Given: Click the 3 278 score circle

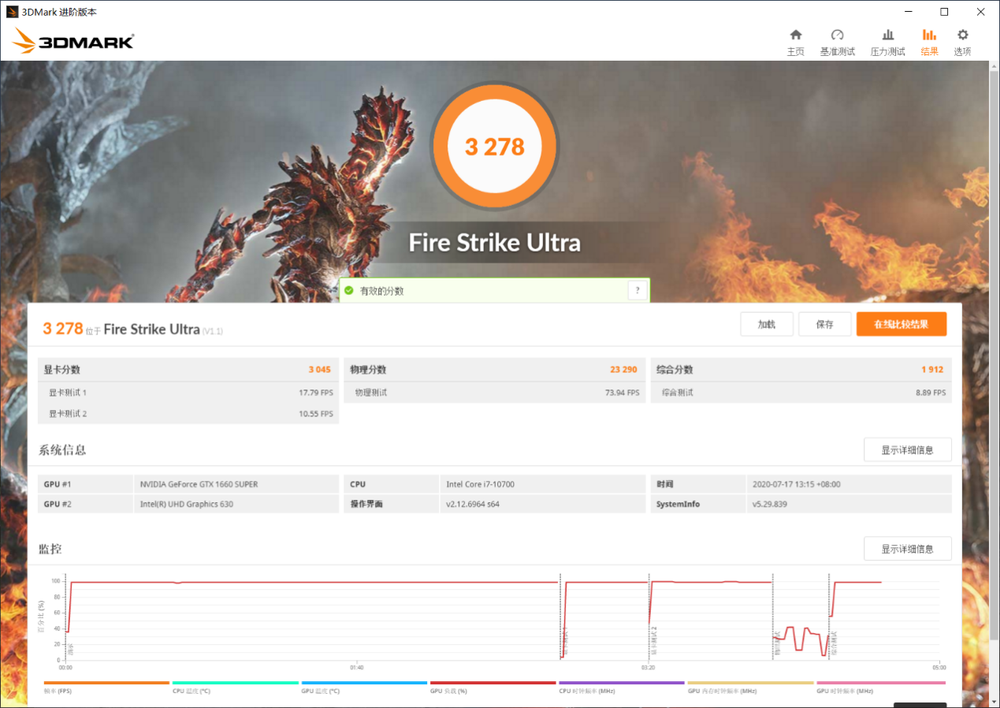Looking at the screenshot, I should point(494,146).
